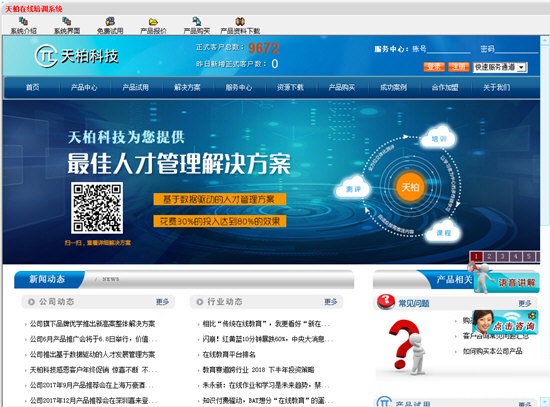Open the 系统介绍 toolbar icon
Viewport: 550px width, 407px height.
click(x=24, y=21)
